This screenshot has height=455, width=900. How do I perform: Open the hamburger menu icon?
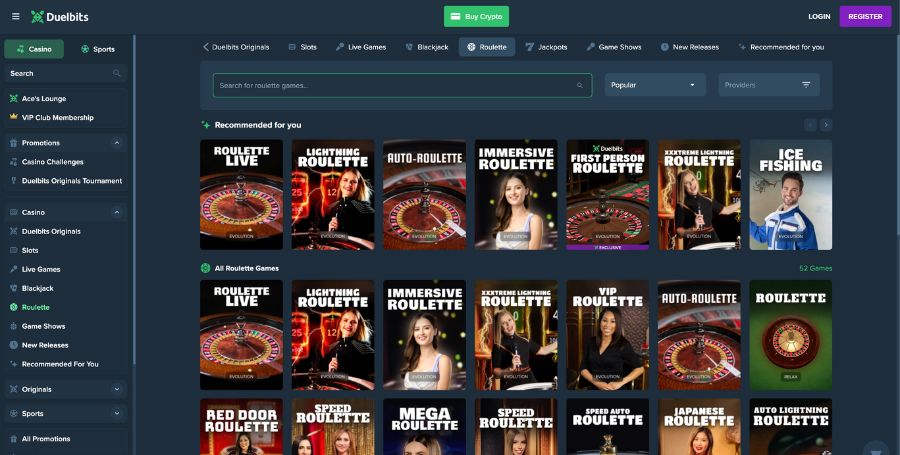(15, 17)
